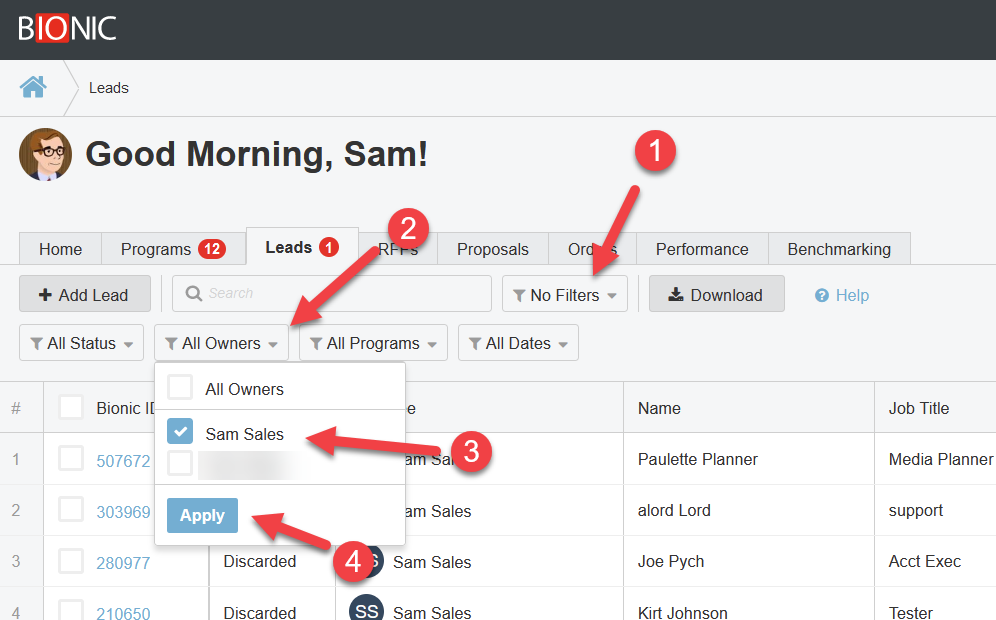Click the Help question mark icon
The height and width of the screenshot is (620, 996).
(x=822, y=295)
